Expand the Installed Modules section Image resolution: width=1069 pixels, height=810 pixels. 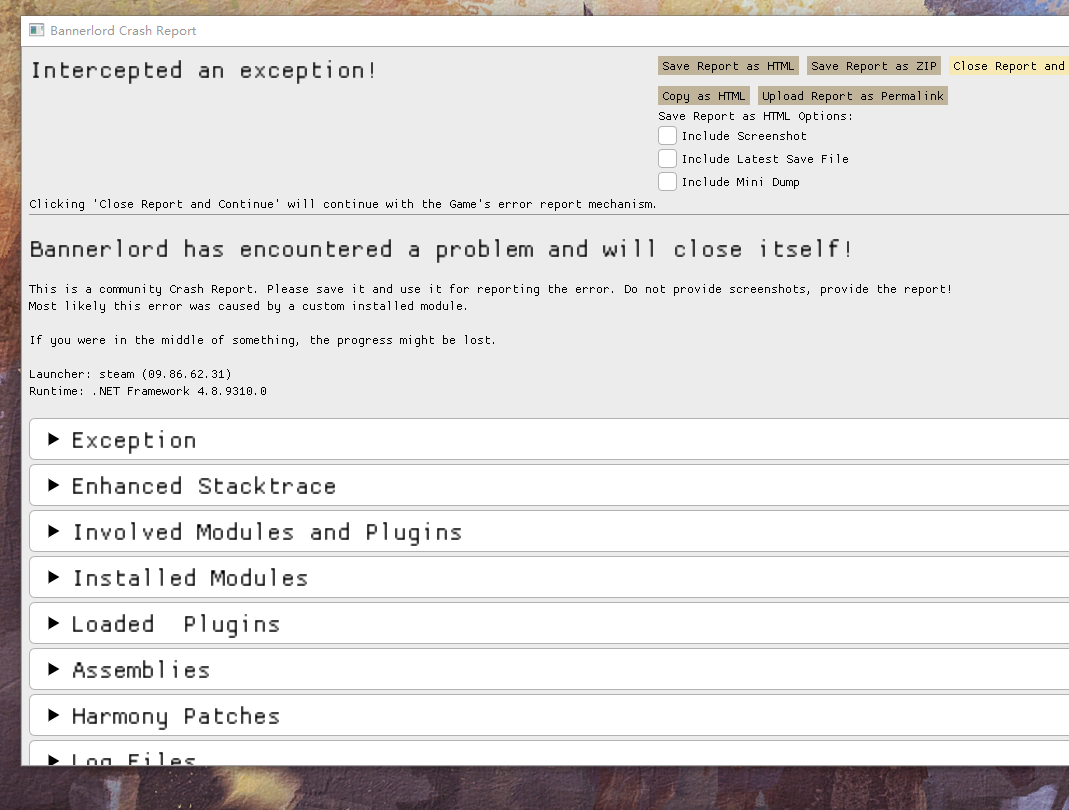pos(549,578)
